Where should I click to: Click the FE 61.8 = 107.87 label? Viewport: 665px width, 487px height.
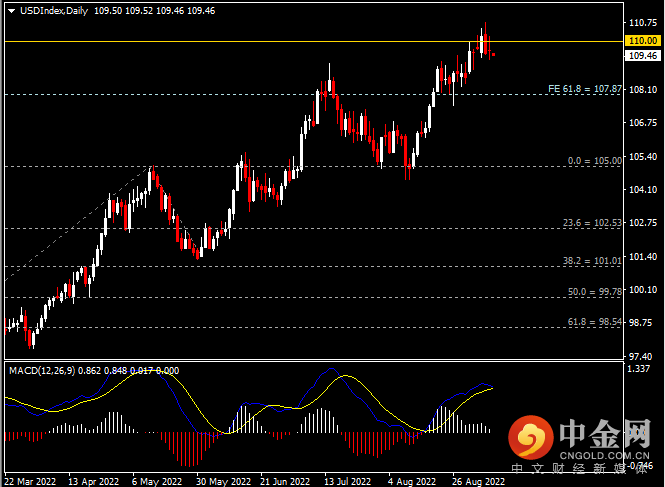585,89
